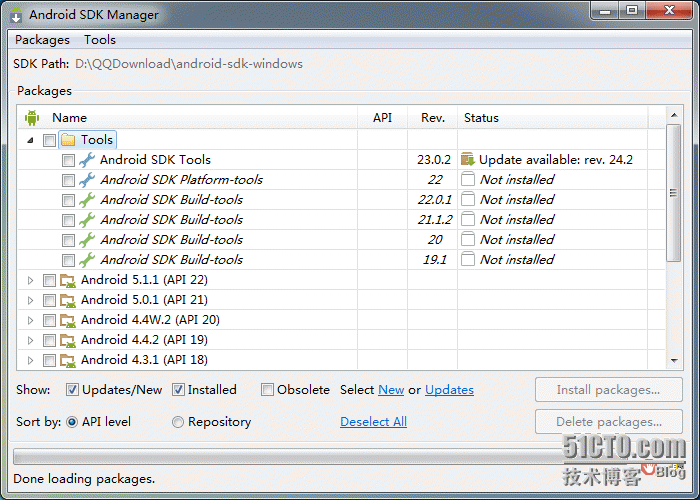Check the Build-tools 19.1 checkbox

68,260
